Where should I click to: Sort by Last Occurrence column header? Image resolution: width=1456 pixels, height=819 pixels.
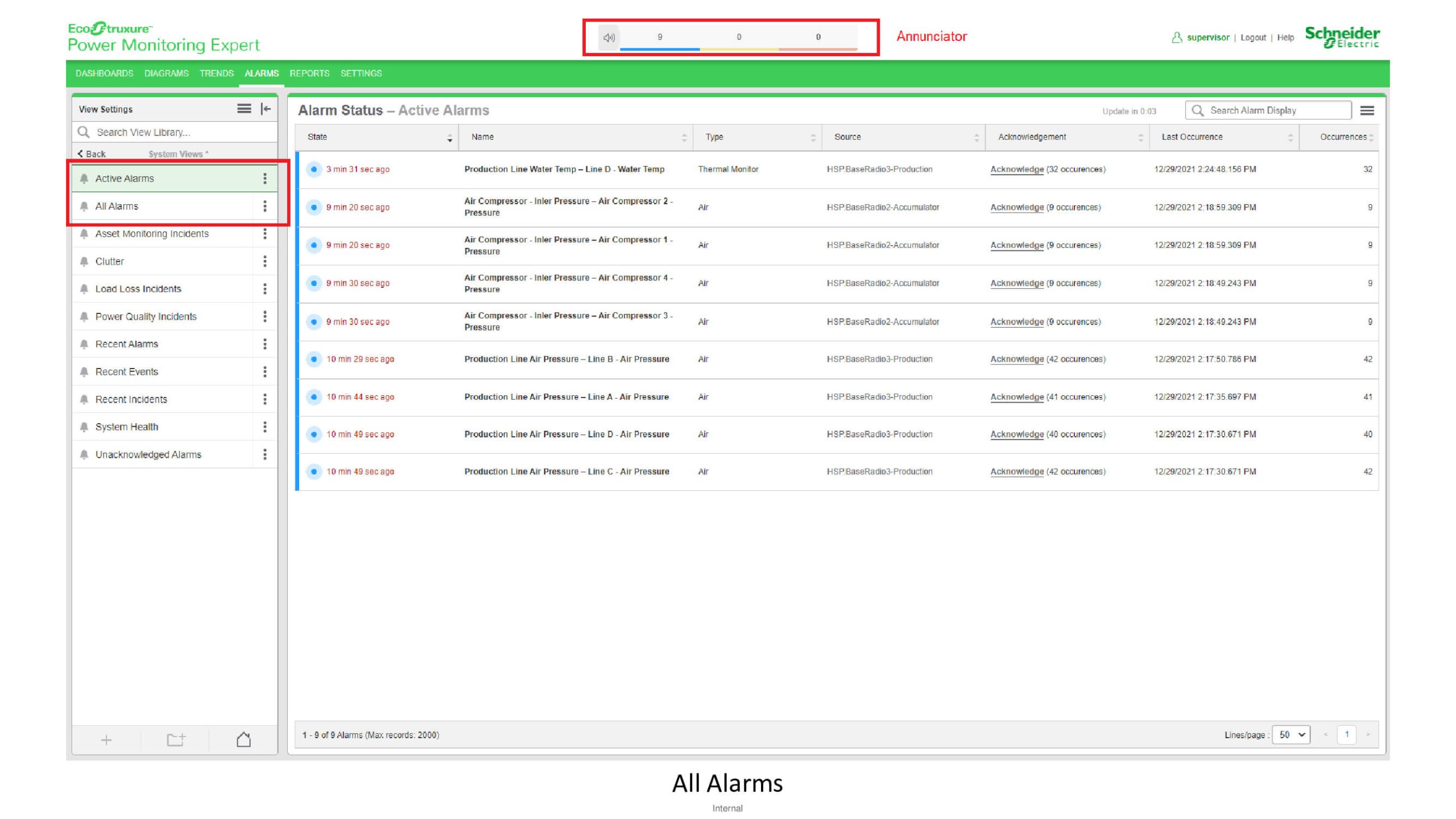point(1192,137)
